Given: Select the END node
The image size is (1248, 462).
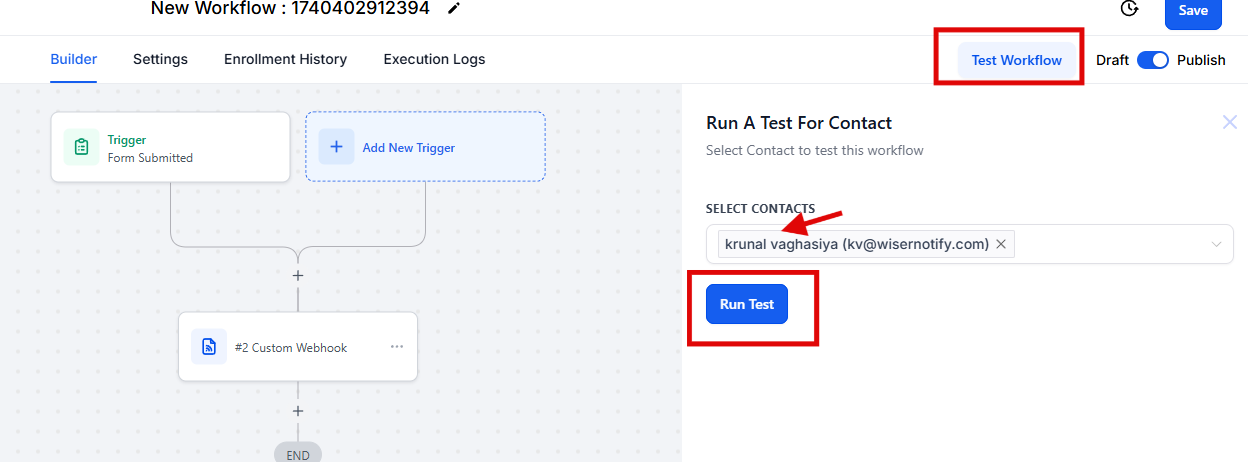Looking at the screenshot, I should point(298,452).
